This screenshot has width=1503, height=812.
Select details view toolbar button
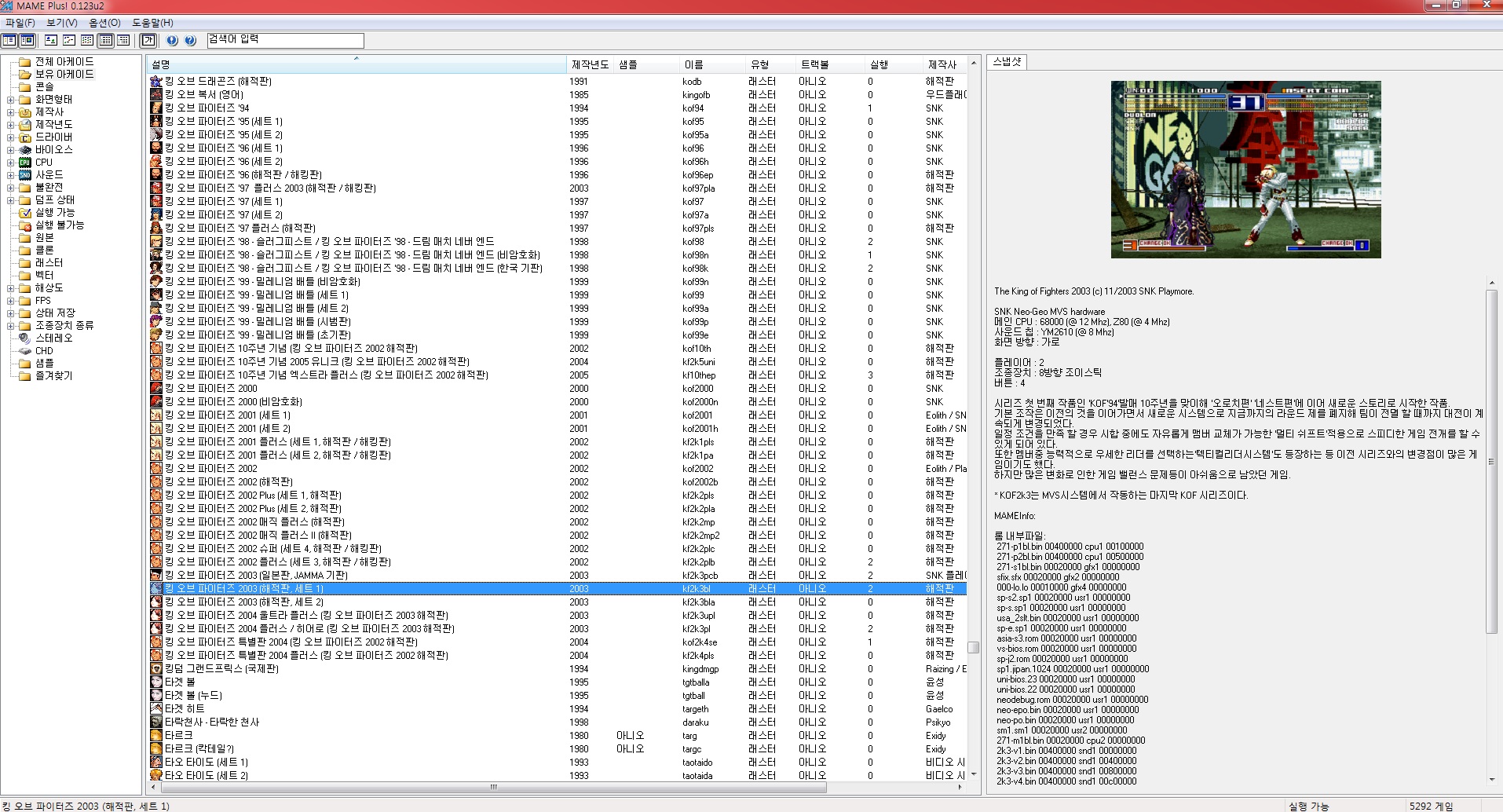(105, 40)
